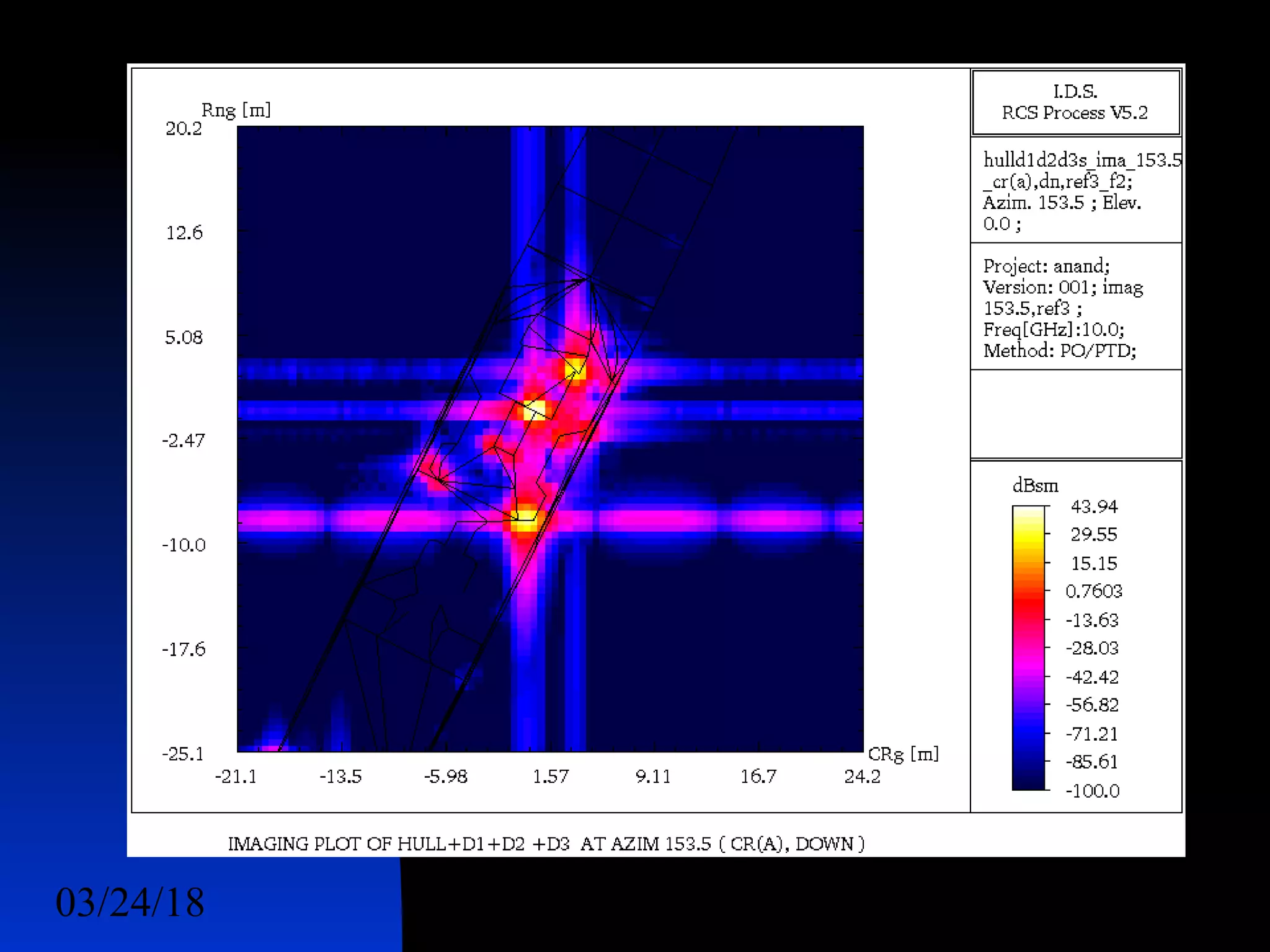
Task: Click the -25.1 range tick label
Action: tap(183, 754)
